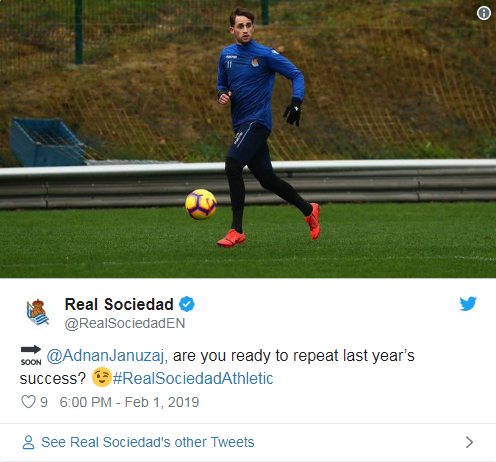Click See Real Sociedad's other Tweets
The height and width of the screenshot is (462, 496).
click(x=148, y=442)
